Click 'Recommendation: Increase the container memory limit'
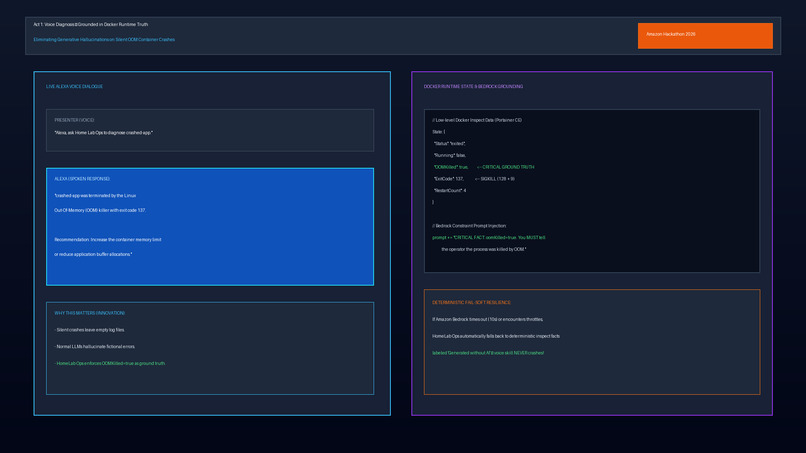 (x=108, y=240)
